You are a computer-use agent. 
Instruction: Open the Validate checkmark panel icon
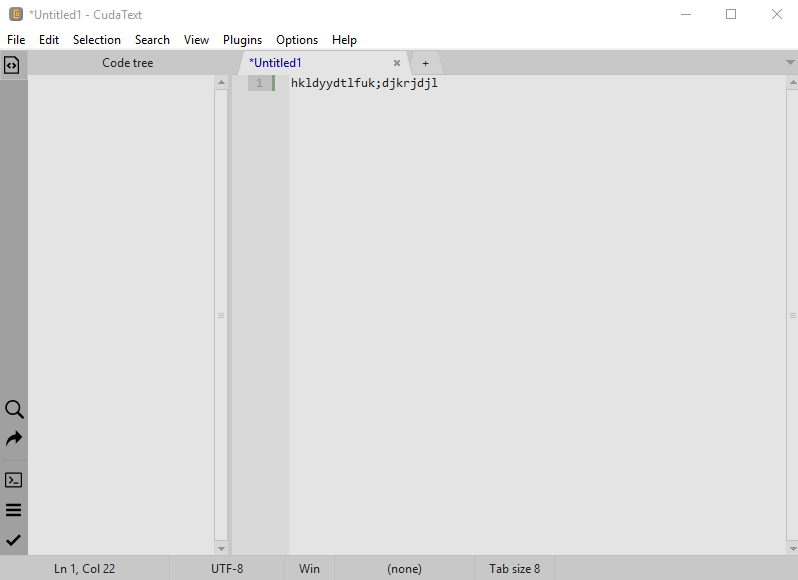pos(13,540)
